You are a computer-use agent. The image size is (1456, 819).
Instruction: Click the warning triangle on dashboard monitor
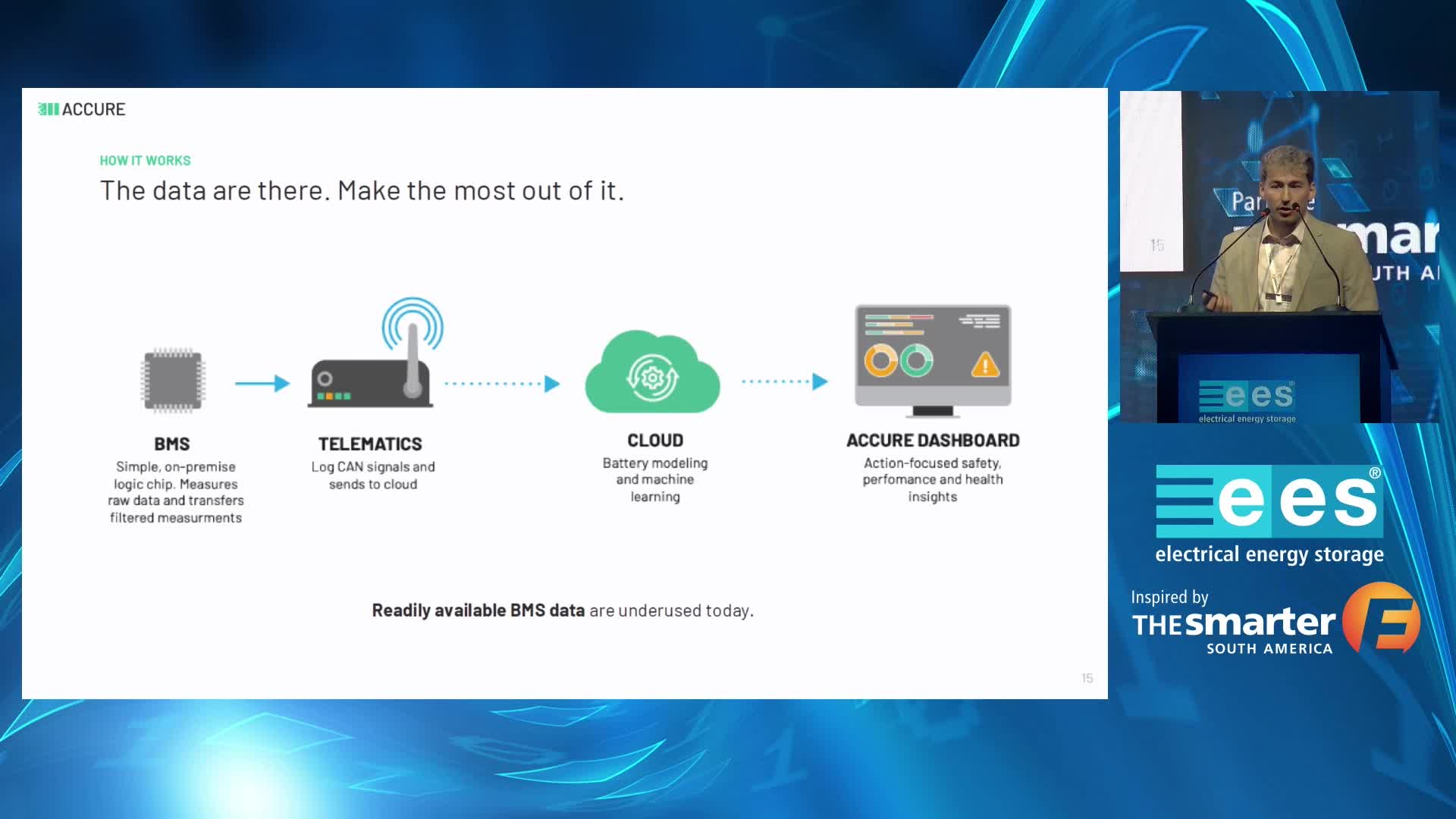tap(984, 365)
